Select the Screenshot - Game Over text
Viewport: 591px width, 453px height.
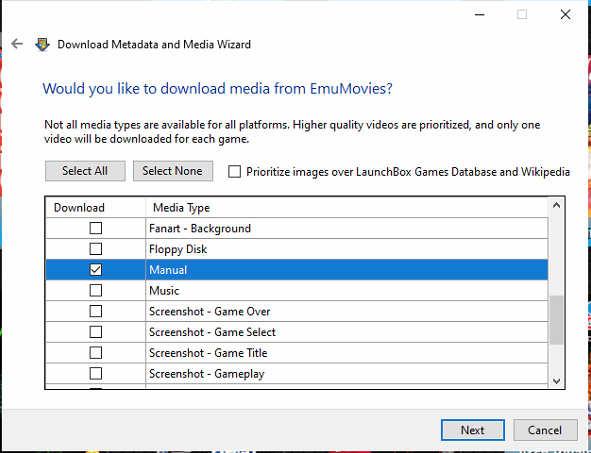click(210, 311)
